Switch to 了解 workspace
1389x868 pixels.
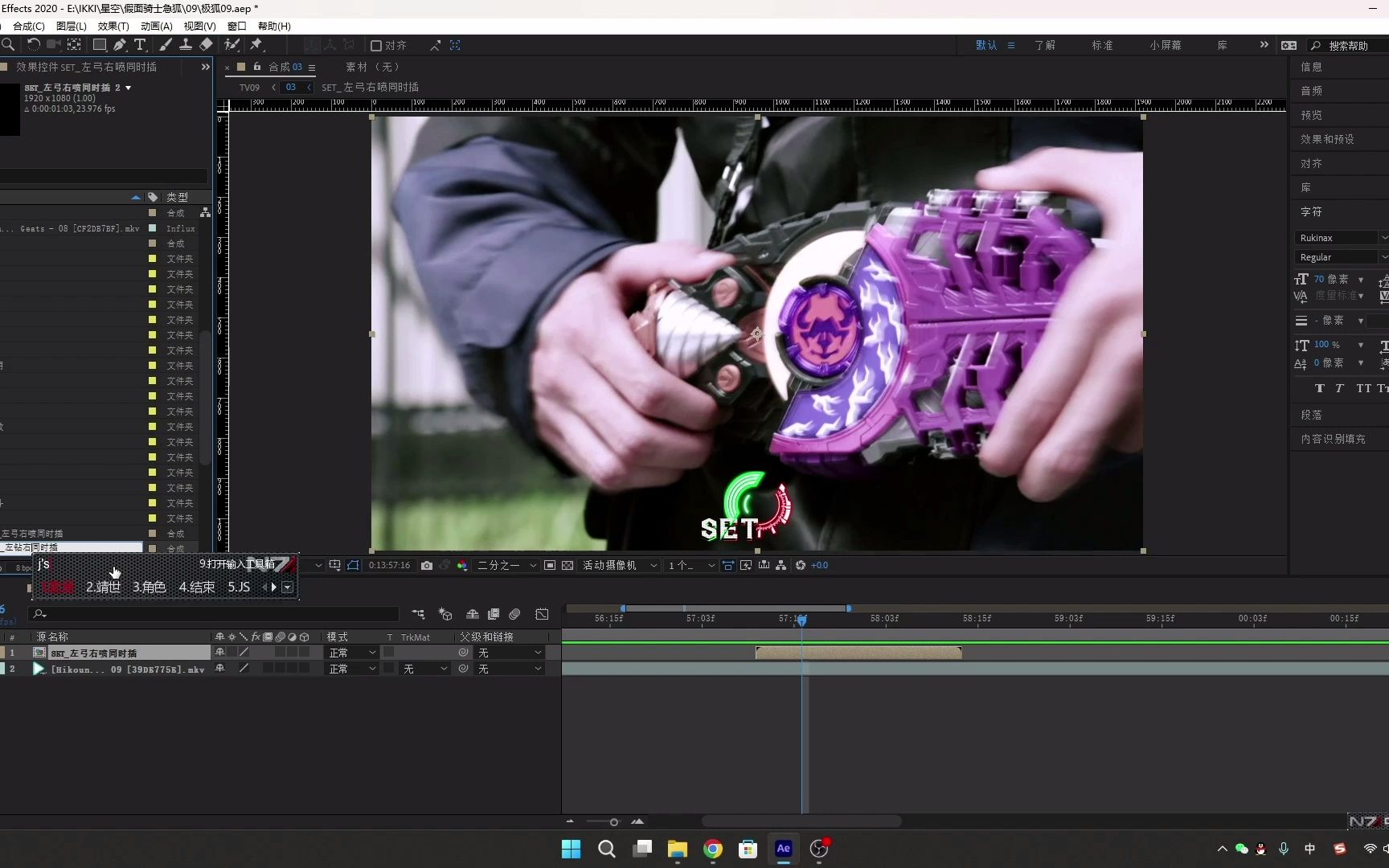[x=1045, y=46]
